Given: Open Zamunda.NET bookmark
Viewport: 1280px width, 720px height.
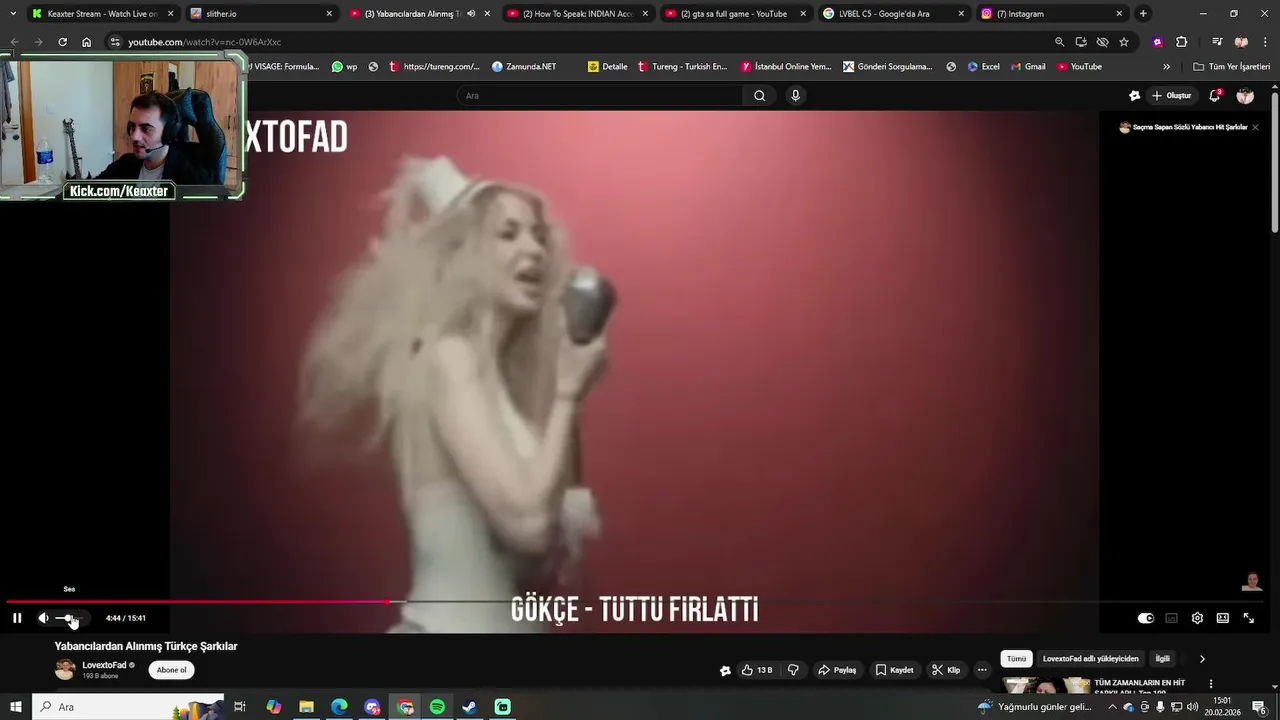Looking at the screenshot, I should [524, 67].
